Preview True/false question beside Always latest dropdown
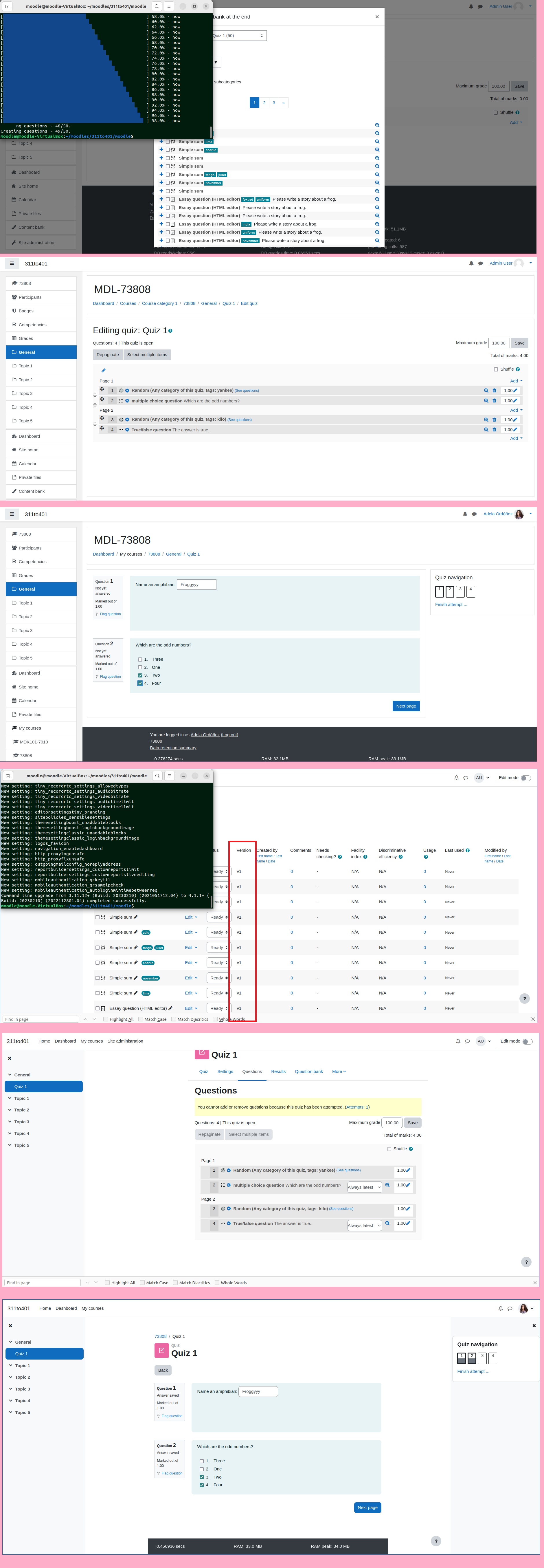544x1568 pixels. (387, 1223)
